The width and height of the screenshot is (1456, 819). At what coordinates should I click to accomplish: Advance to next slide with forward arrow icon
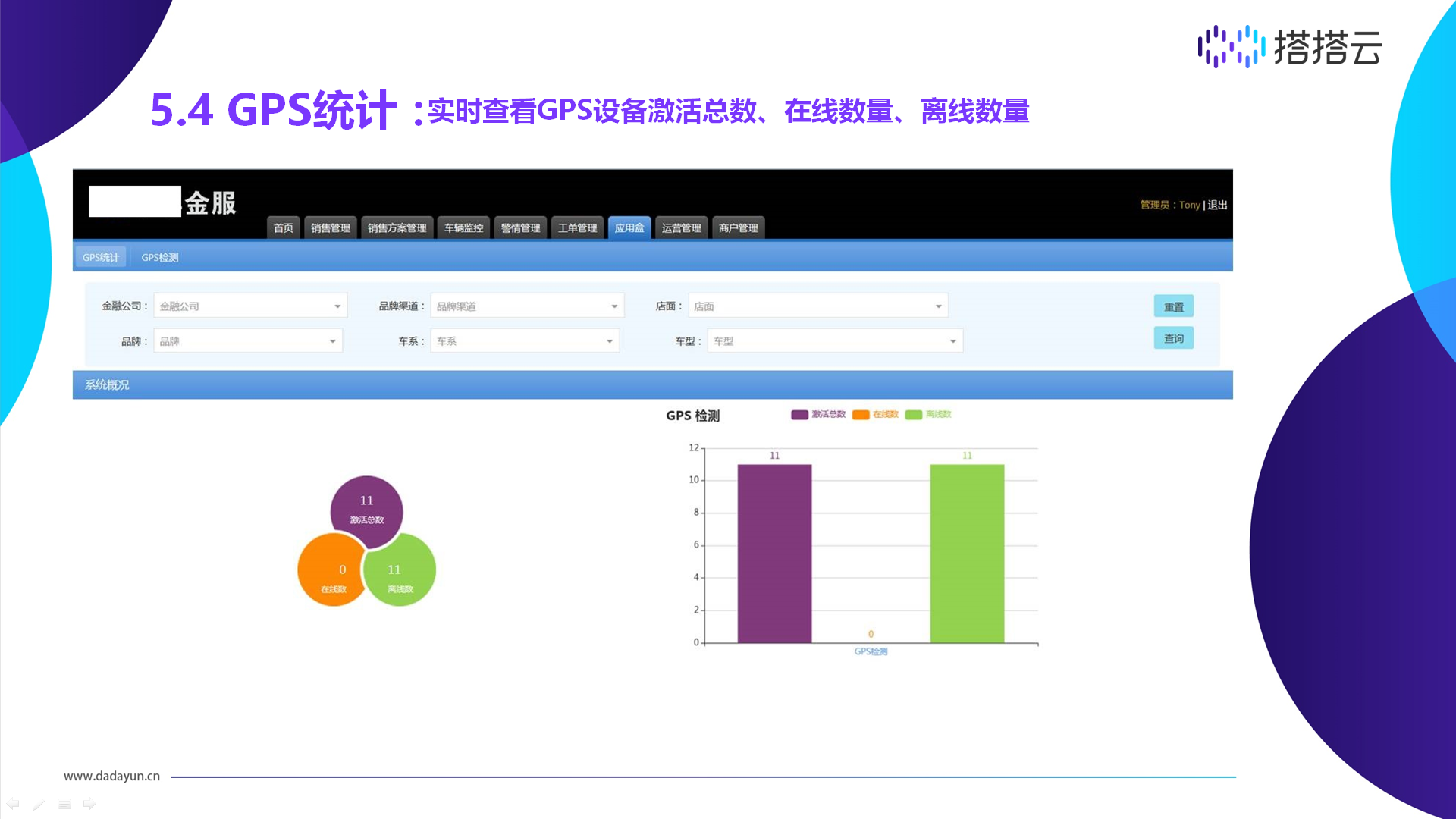click(89, 804)
